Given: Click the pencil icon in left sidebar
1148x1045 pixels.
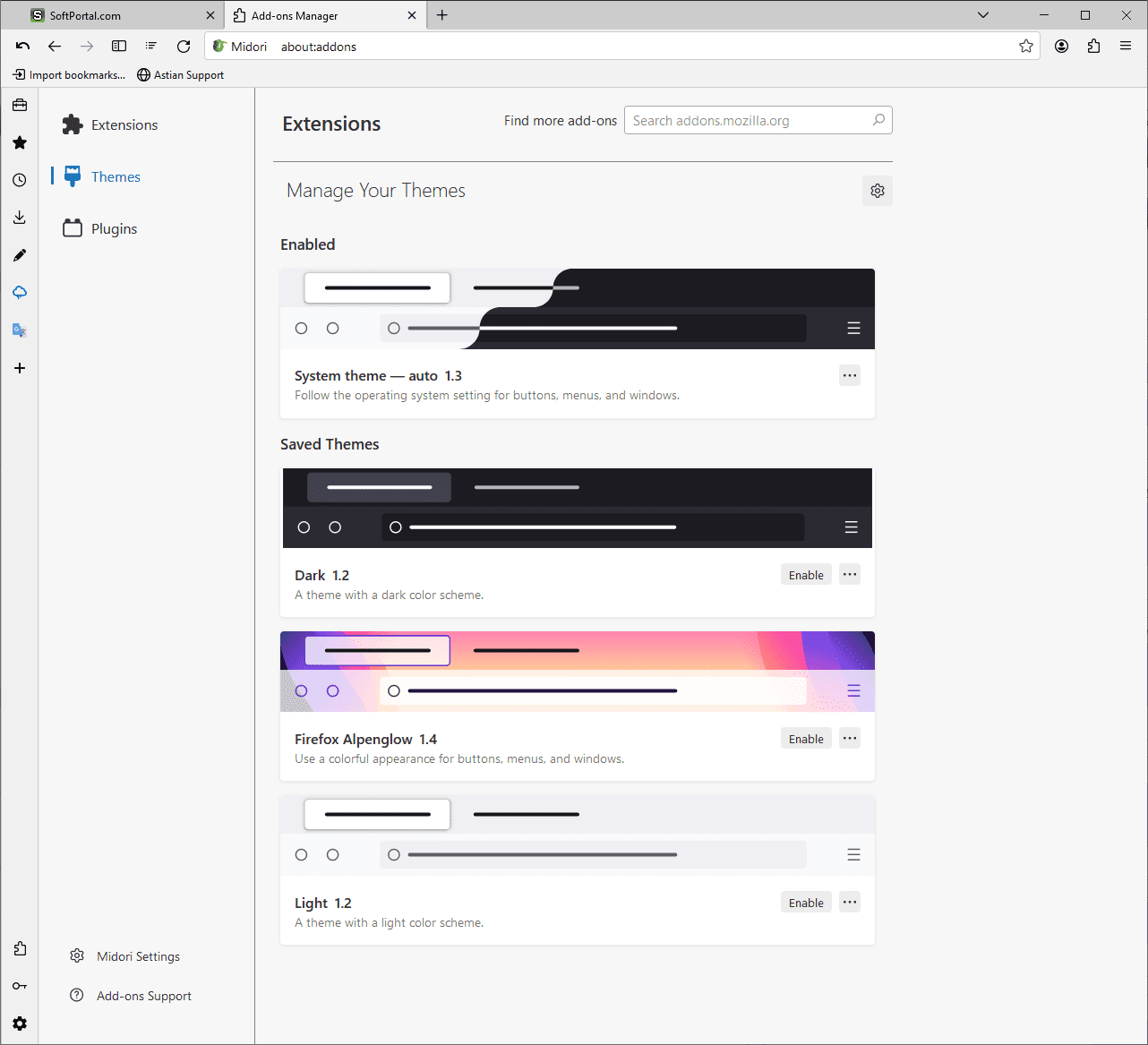Looking at the screenshot, I should point(20,255).
